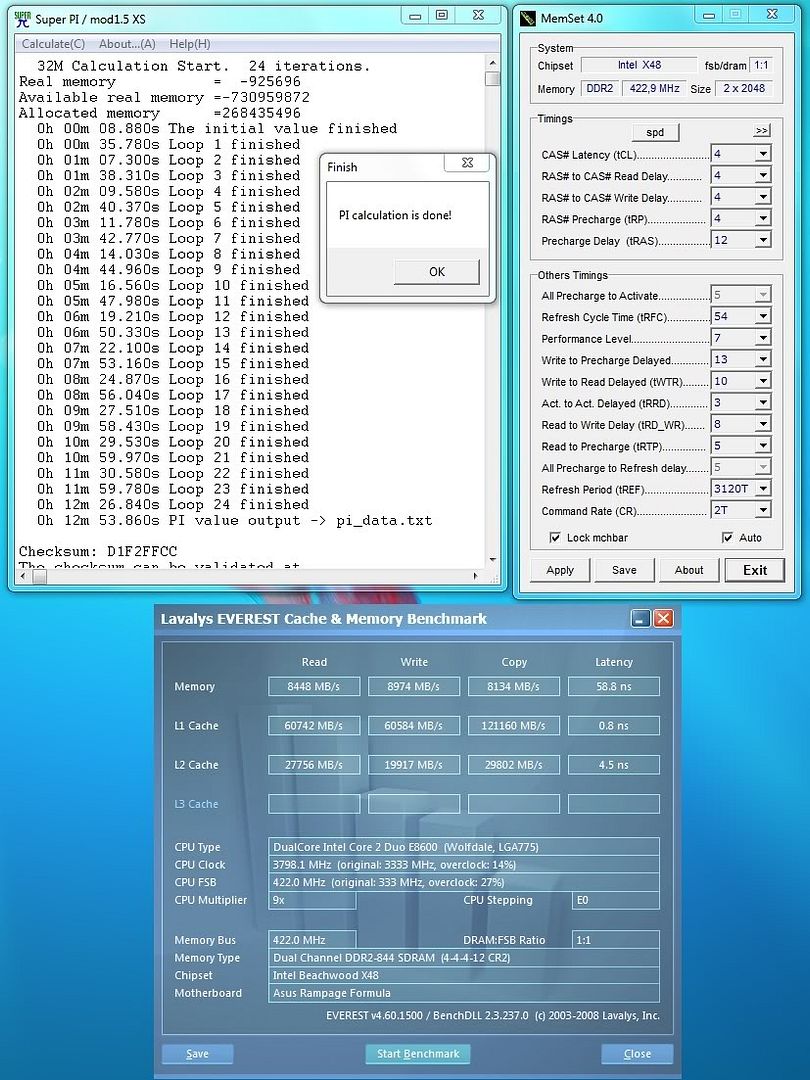Click the spd button in MemSet
This screenshot has width=810, height=1080.
(655, 132)
